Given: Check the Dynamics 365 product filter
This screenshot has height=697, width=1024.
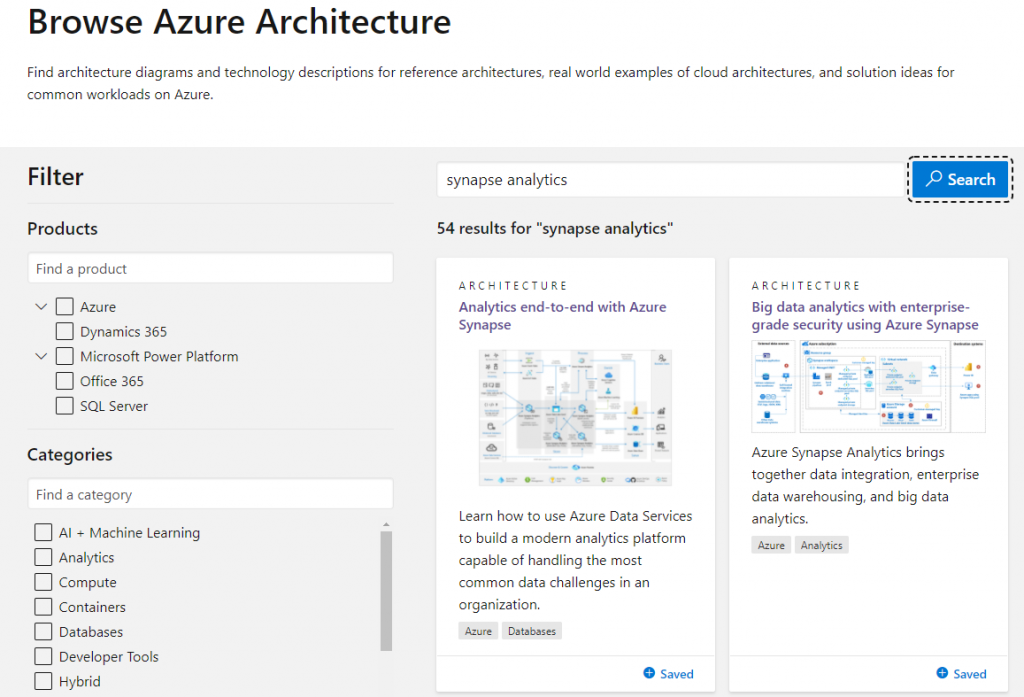Looking at the screenshot, I should [x=65, y=331].
